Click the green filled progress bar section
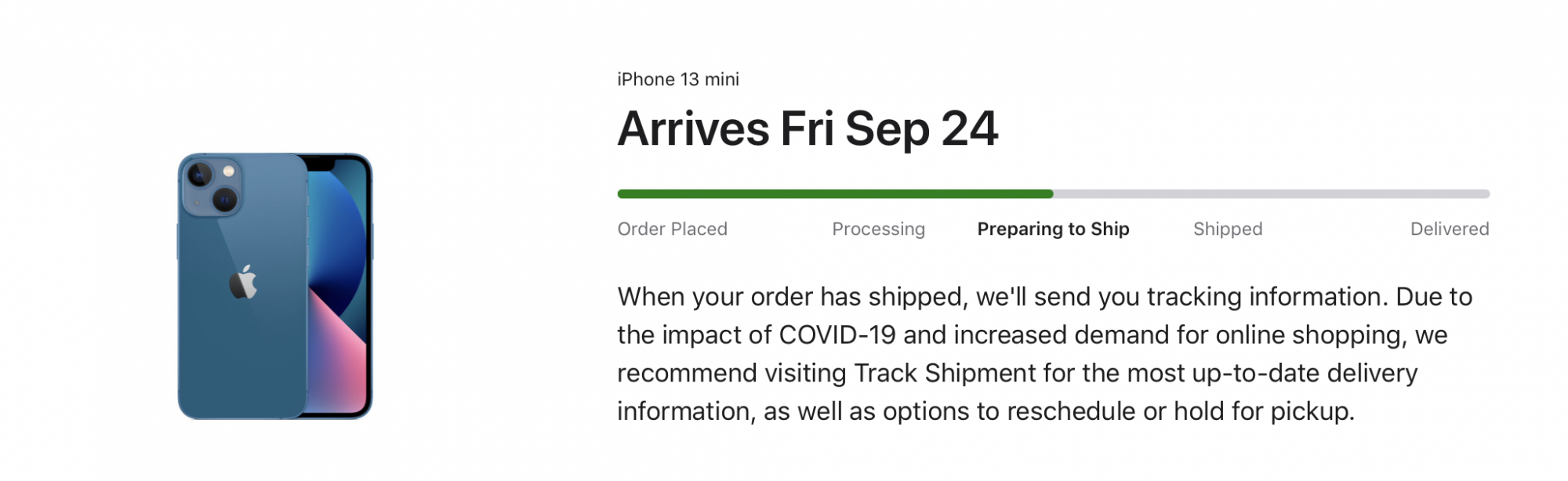The image size is (1568, 481). click(835, 193)
